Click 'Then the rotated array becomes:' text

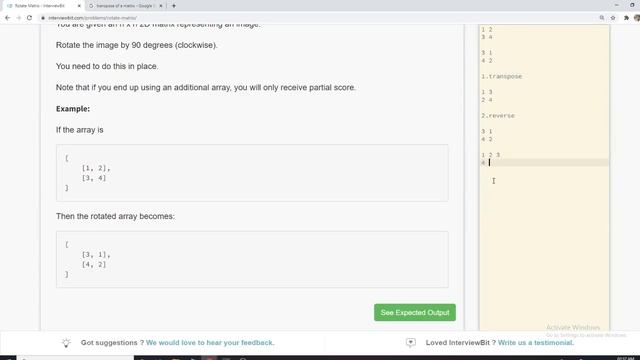[115, 216]
